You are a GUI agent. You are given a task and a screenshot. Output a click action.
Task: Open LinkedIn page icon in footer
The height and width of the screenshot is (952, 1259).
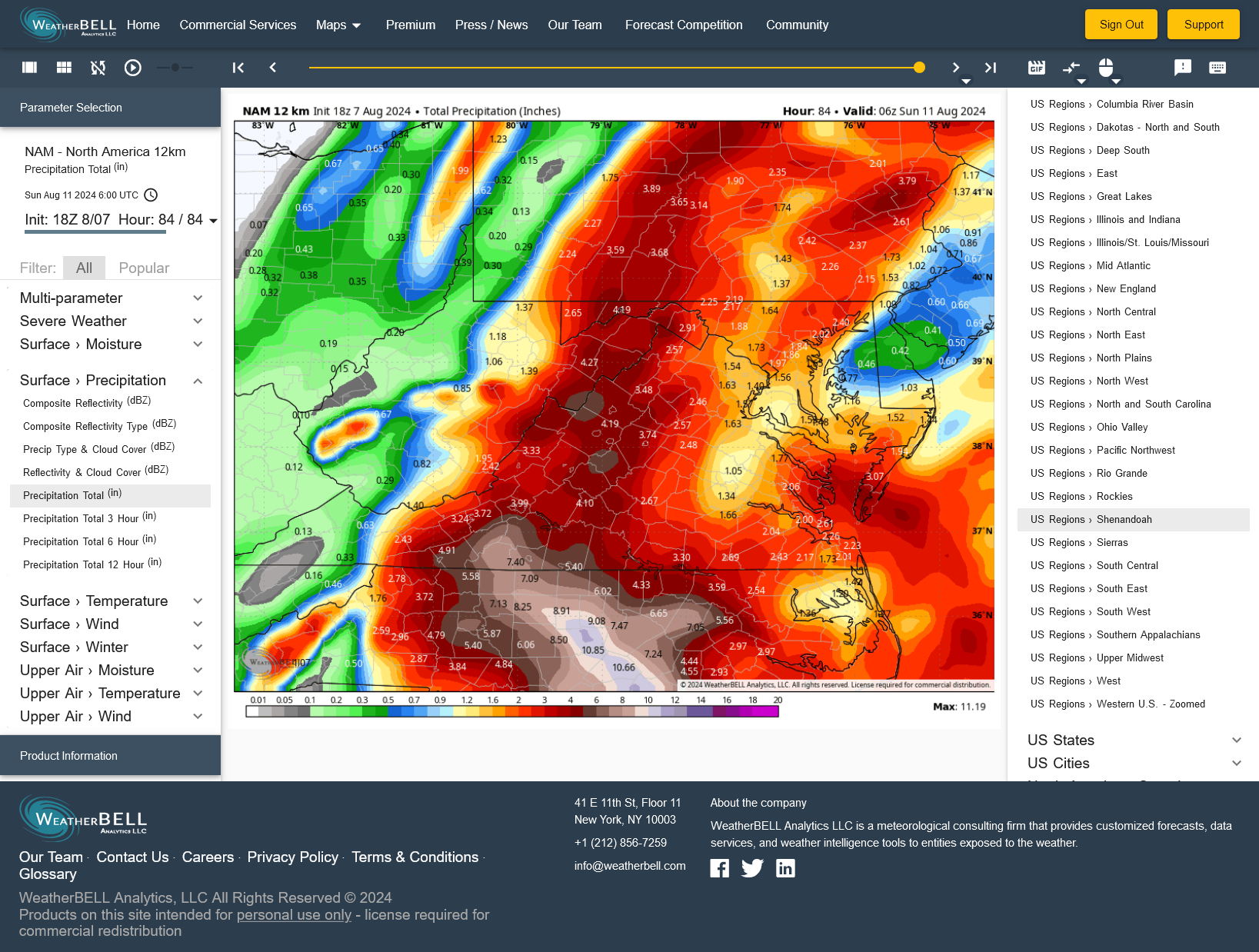click(785, 869)
